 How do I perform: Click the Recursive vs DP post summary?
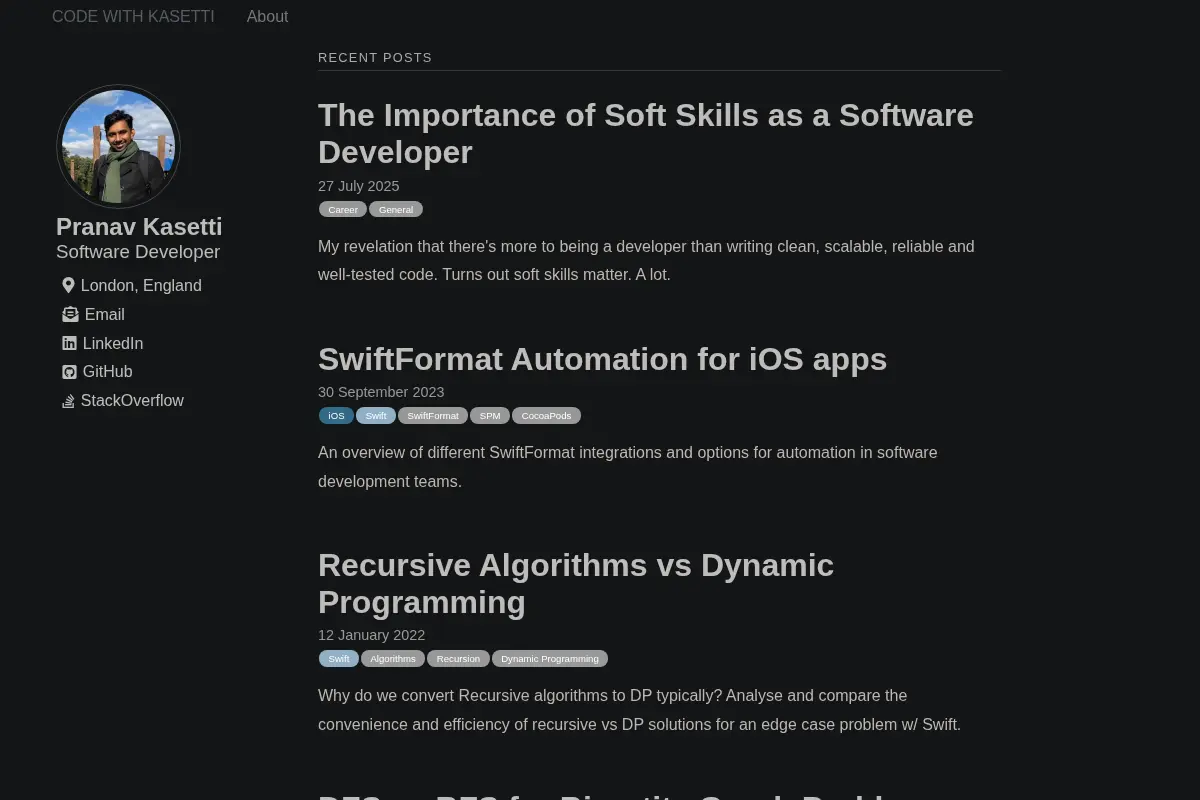tap(639, 710)
